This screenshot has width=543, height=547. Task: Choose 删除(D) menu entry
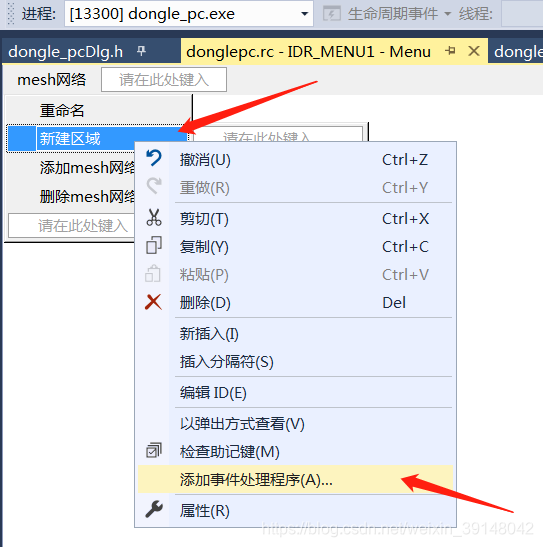point(295,302)
